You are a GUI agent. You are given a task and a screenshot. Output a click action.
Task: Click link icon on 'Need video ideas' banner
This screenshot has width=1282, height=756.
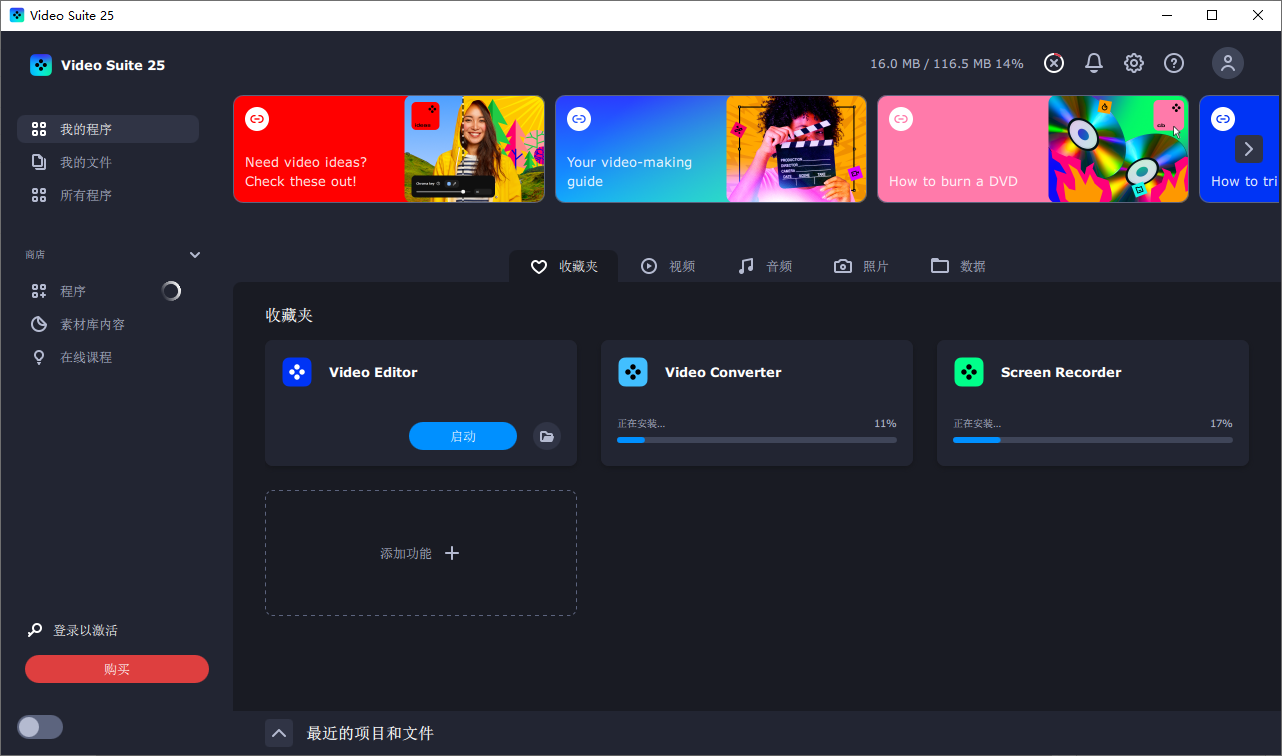click(x=257, y=119)
